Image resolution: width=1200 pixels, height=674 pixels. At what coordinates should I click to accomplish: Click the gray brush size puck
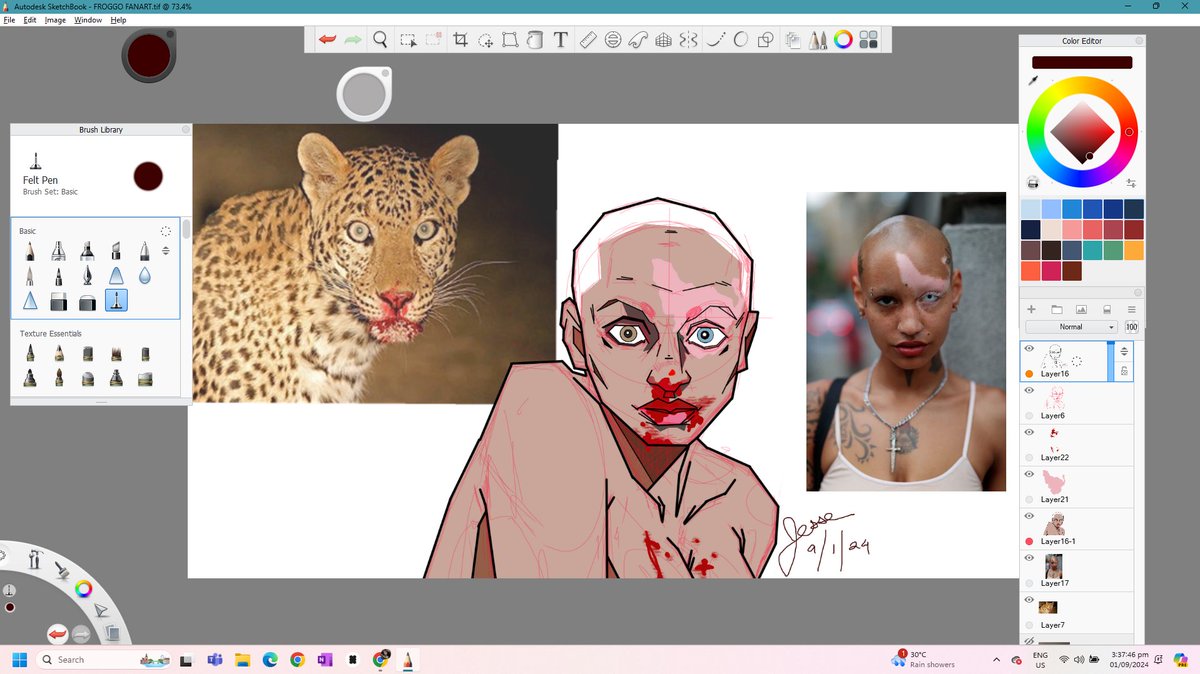click(363, 95)
